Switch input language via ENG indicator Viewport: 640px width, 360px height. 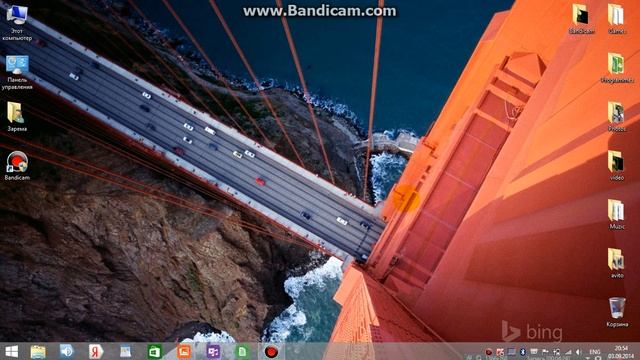pos(595,352)
